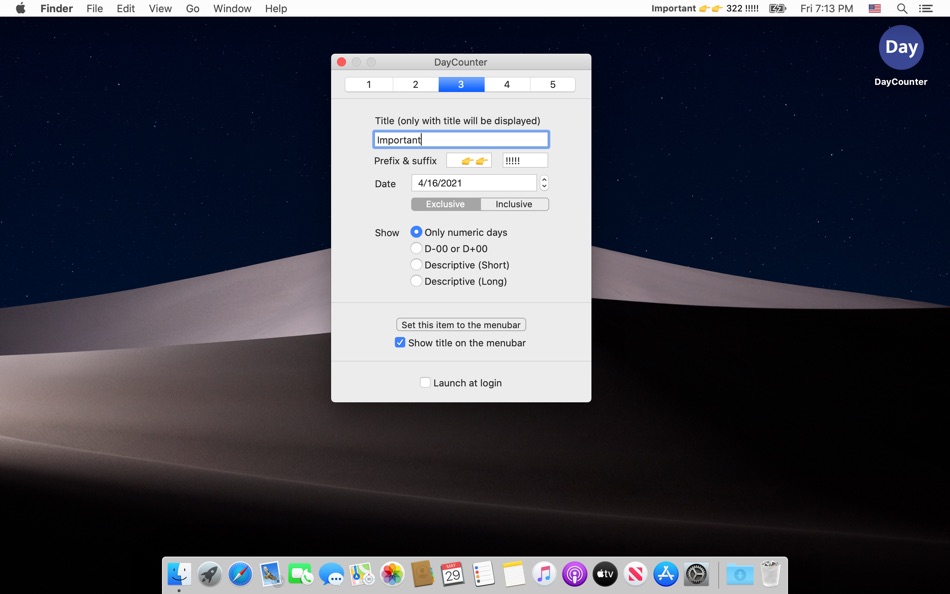
Task: Open the Apple menu
Action: point(21,8)
